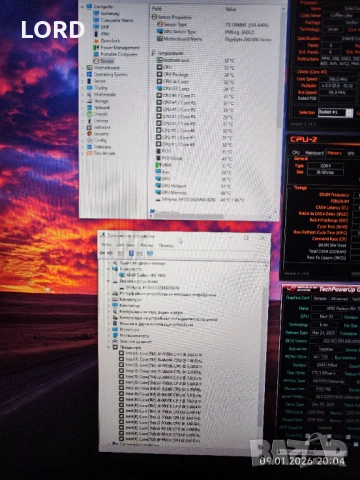Click the Server category icon

tap(89, 81)
